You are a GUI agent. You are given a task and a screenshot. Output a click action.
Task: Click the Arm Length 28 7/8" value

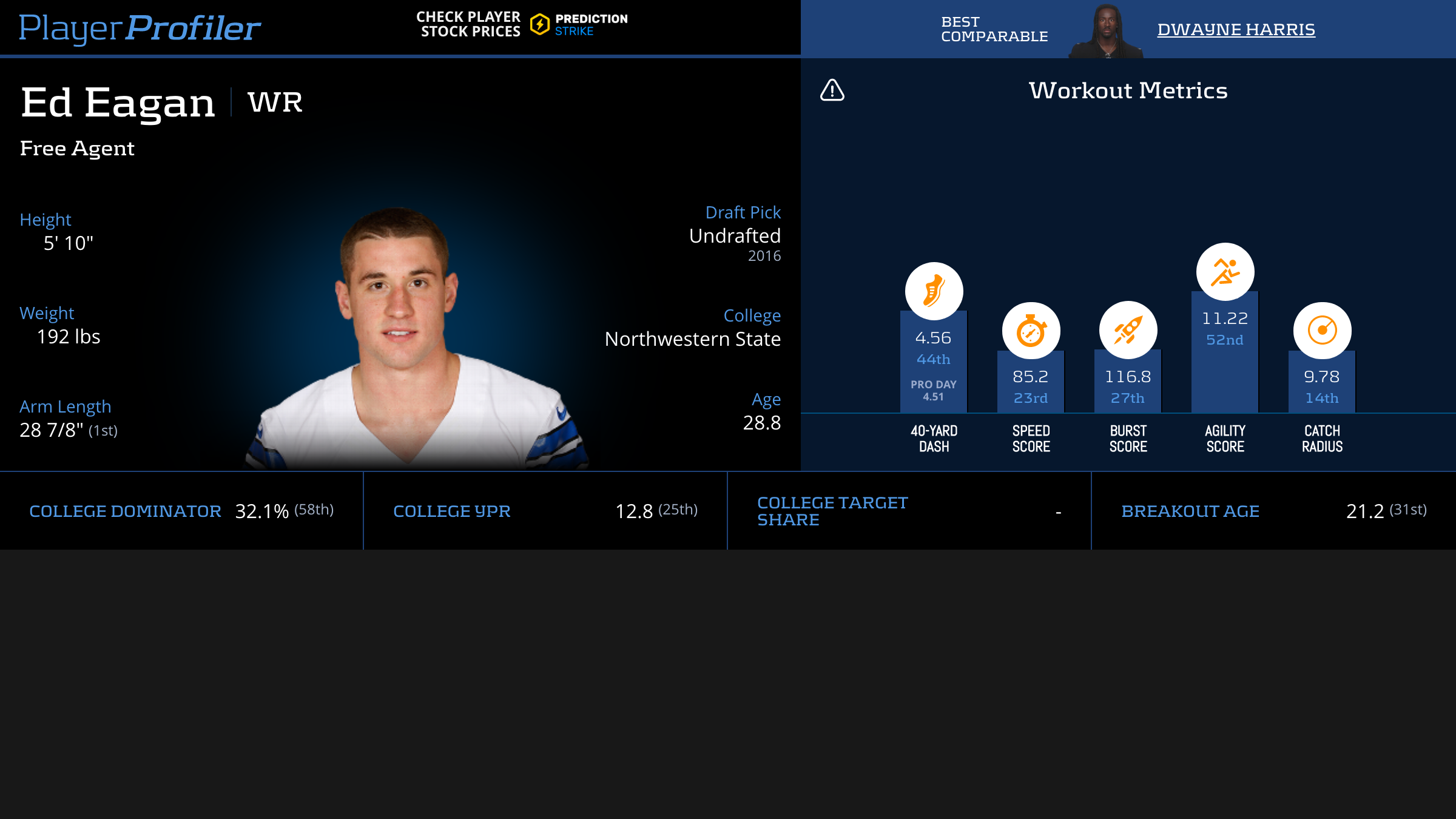pyautogui.click(x=52, y=430)
